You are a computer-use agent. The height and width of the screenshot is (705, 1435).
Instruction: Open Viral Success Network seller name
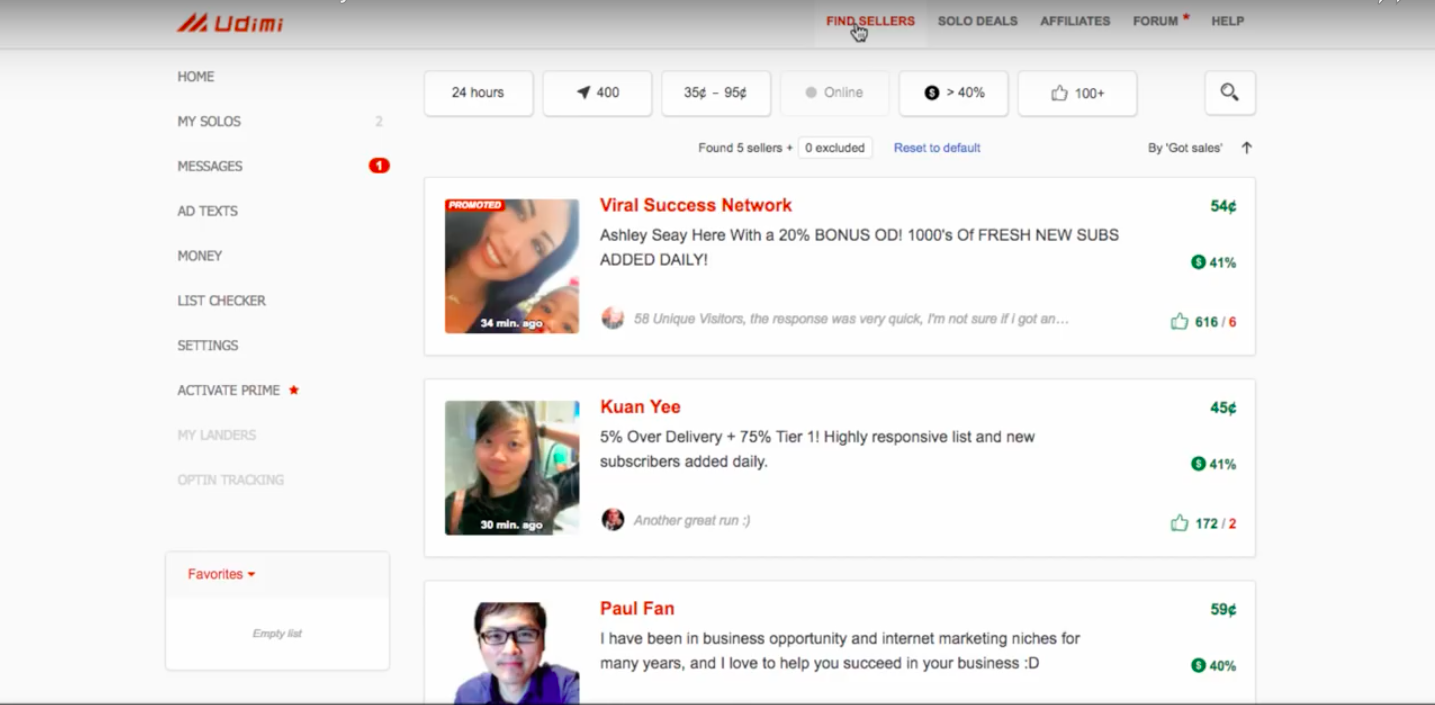[x=696, y=205]
